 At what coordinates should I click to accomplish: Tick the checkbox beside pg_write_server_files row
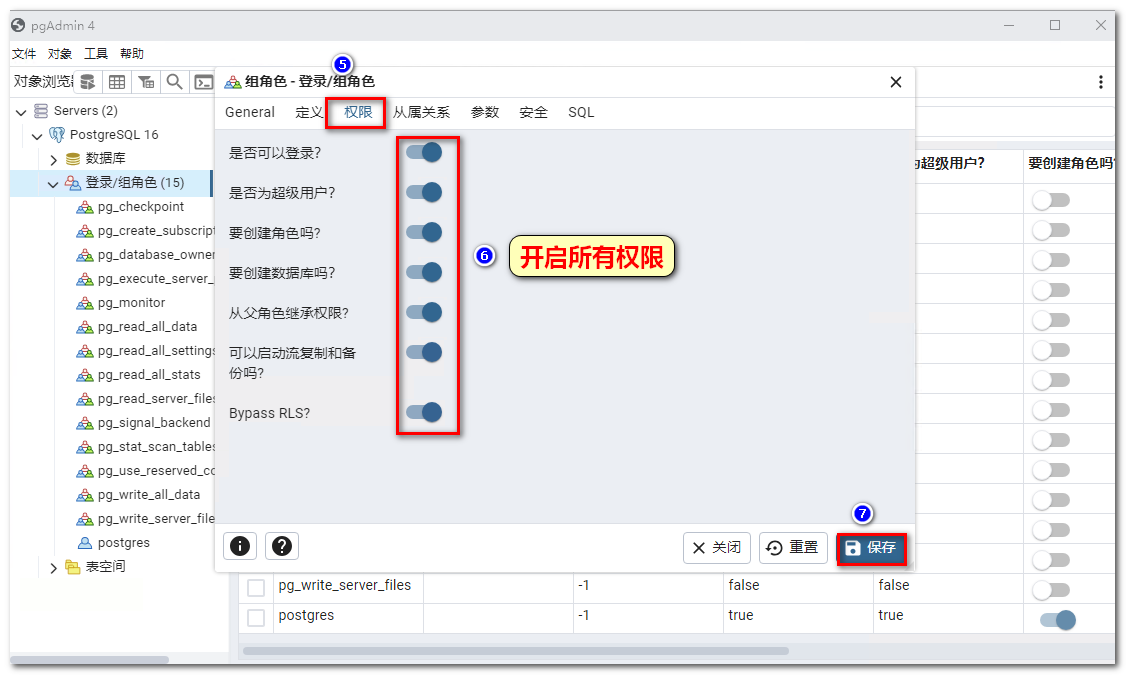[256, 588]
